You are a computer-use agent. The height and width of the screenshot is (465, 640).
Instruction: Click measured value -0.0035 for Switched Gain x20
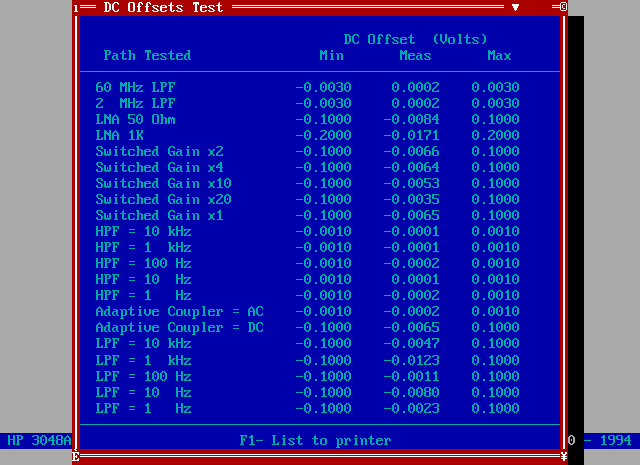pyautogui.click(x=411, y=200)
